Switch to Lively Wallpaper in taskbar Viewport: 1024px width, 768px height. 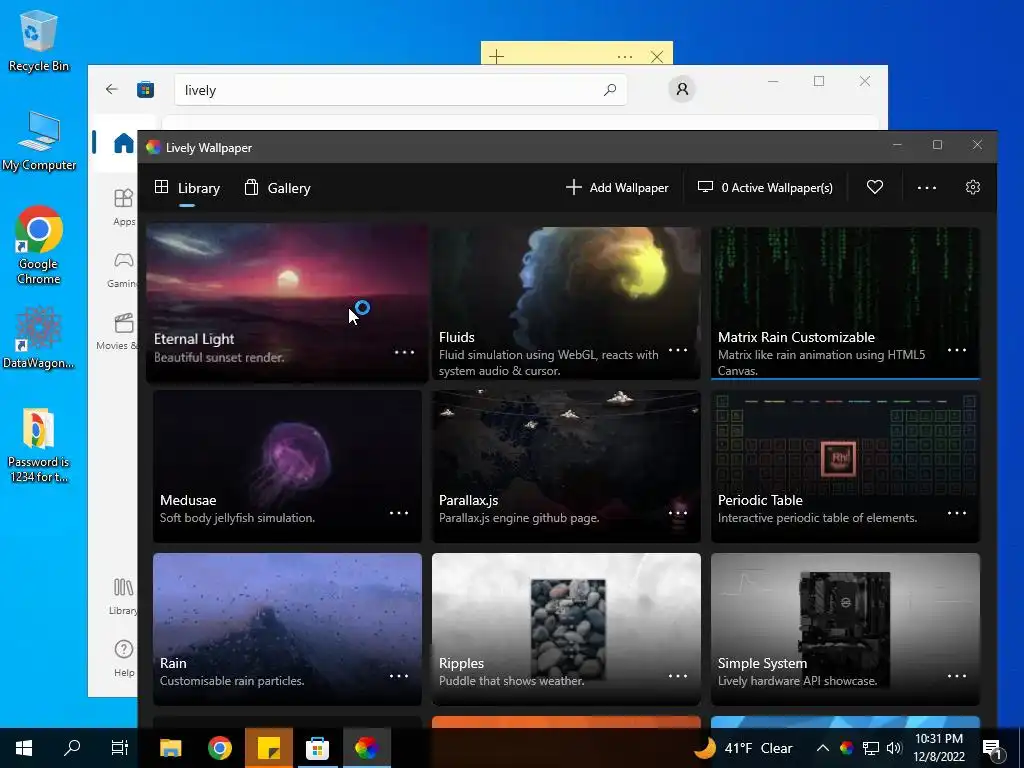click(x=366, y=748)
